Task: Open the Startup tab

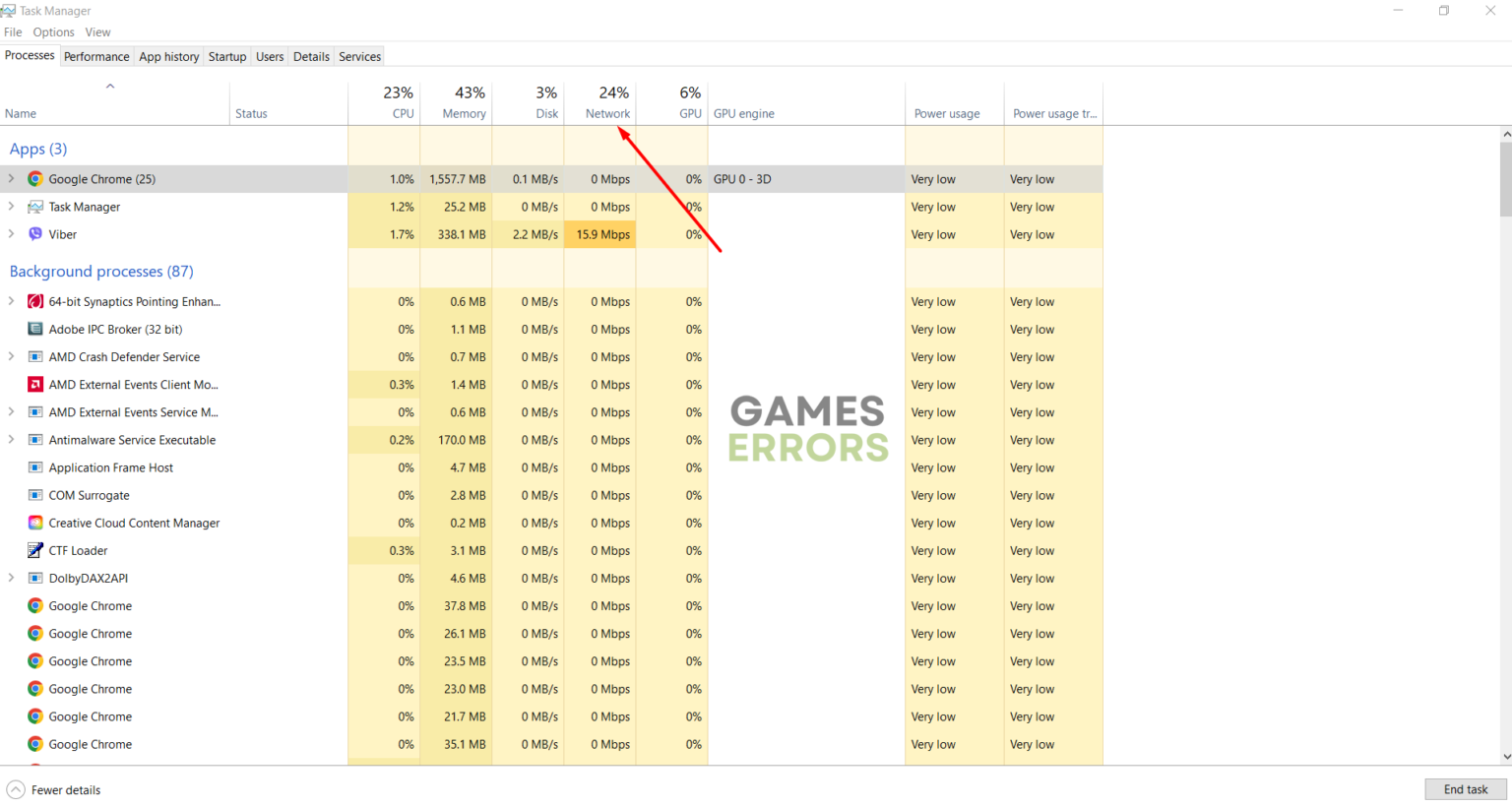Action: point(226,56)
